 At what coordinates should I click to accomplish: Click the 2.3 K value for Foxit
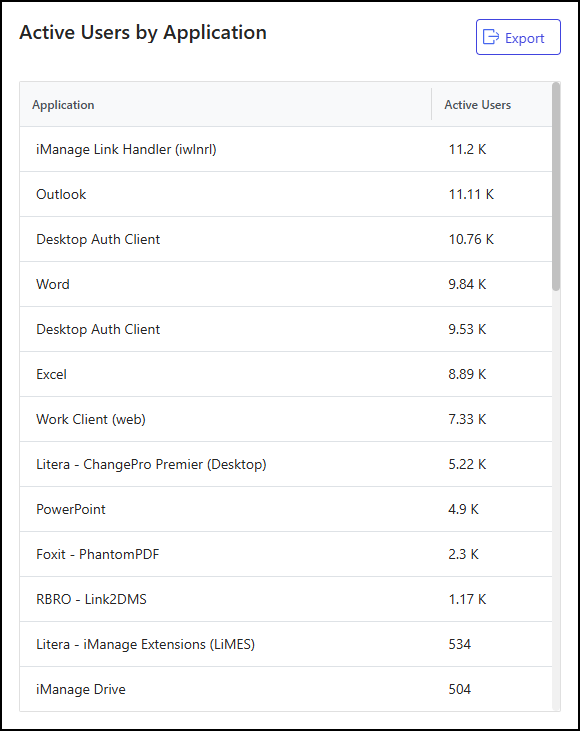pos(463,554)
